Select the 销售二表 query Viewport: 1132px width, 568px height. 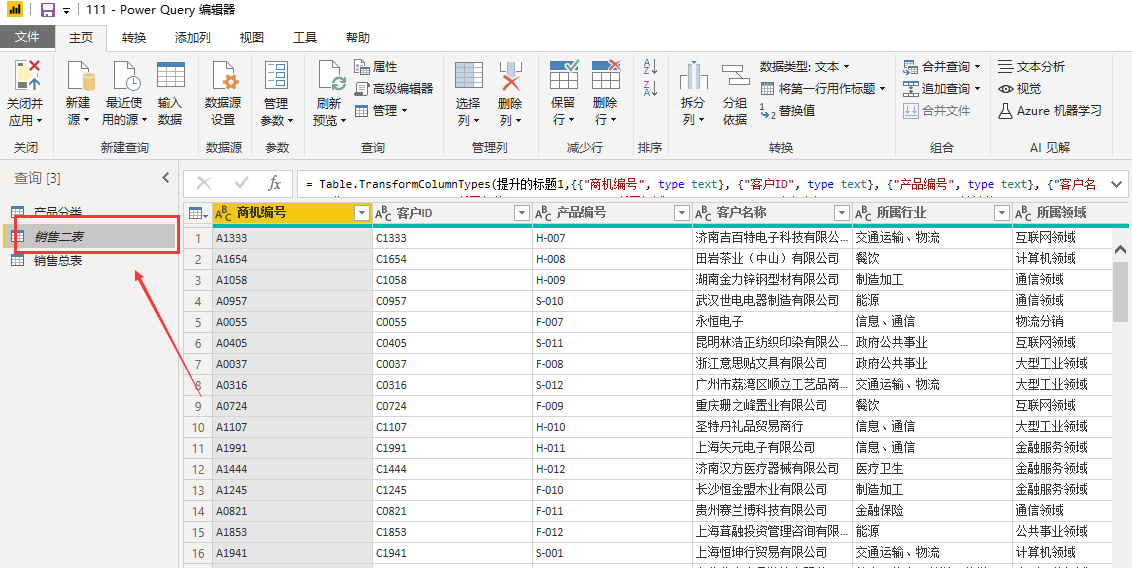[90, 236]
